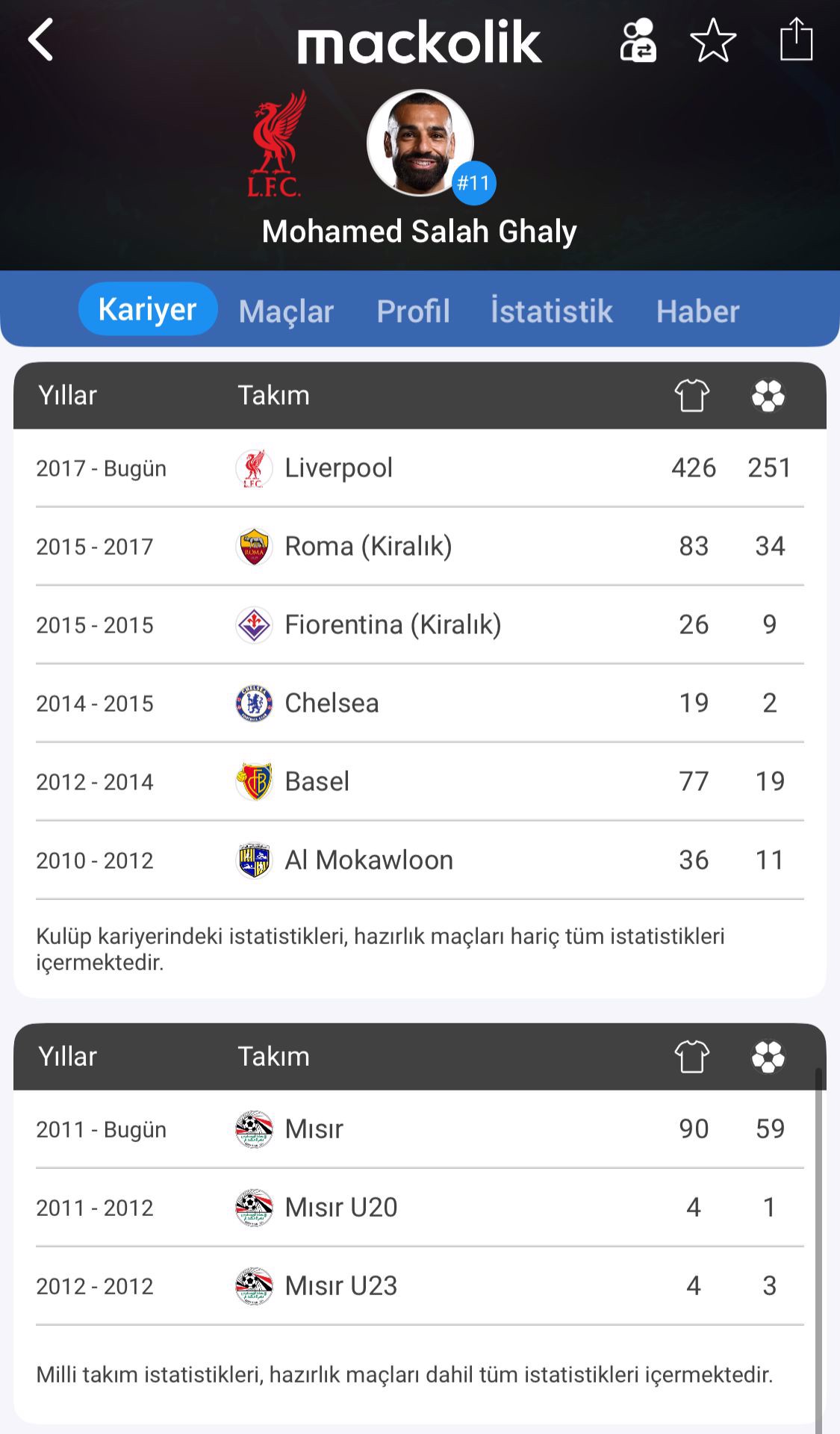This screenshot has height=1434, width=840.
Task: Tap the Basel club crest
Action: pos(254,781)
